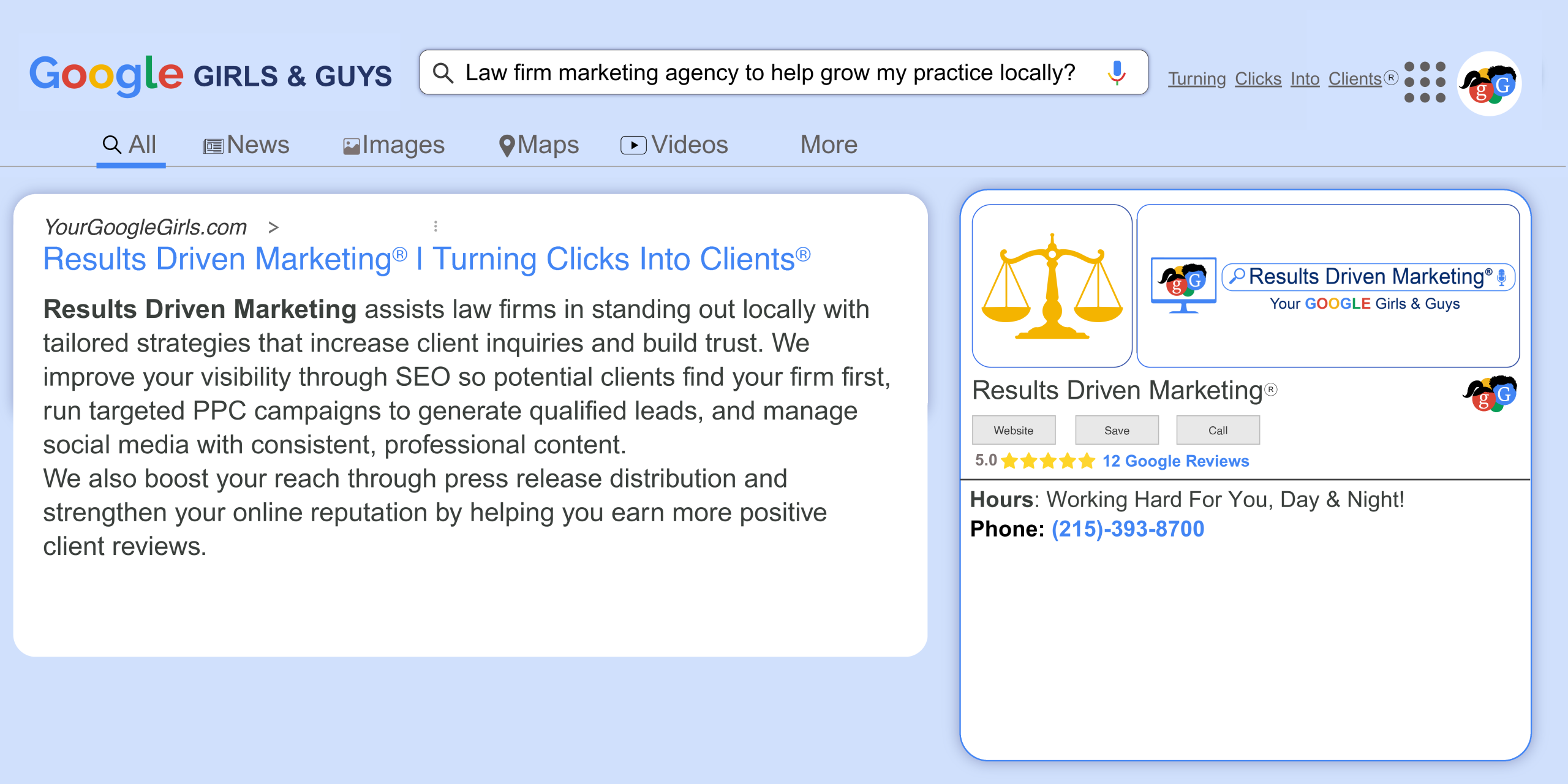The height and width of the screenshot is (784, 1568).
Task: Click the Save button
Action: coord(1117,430)
